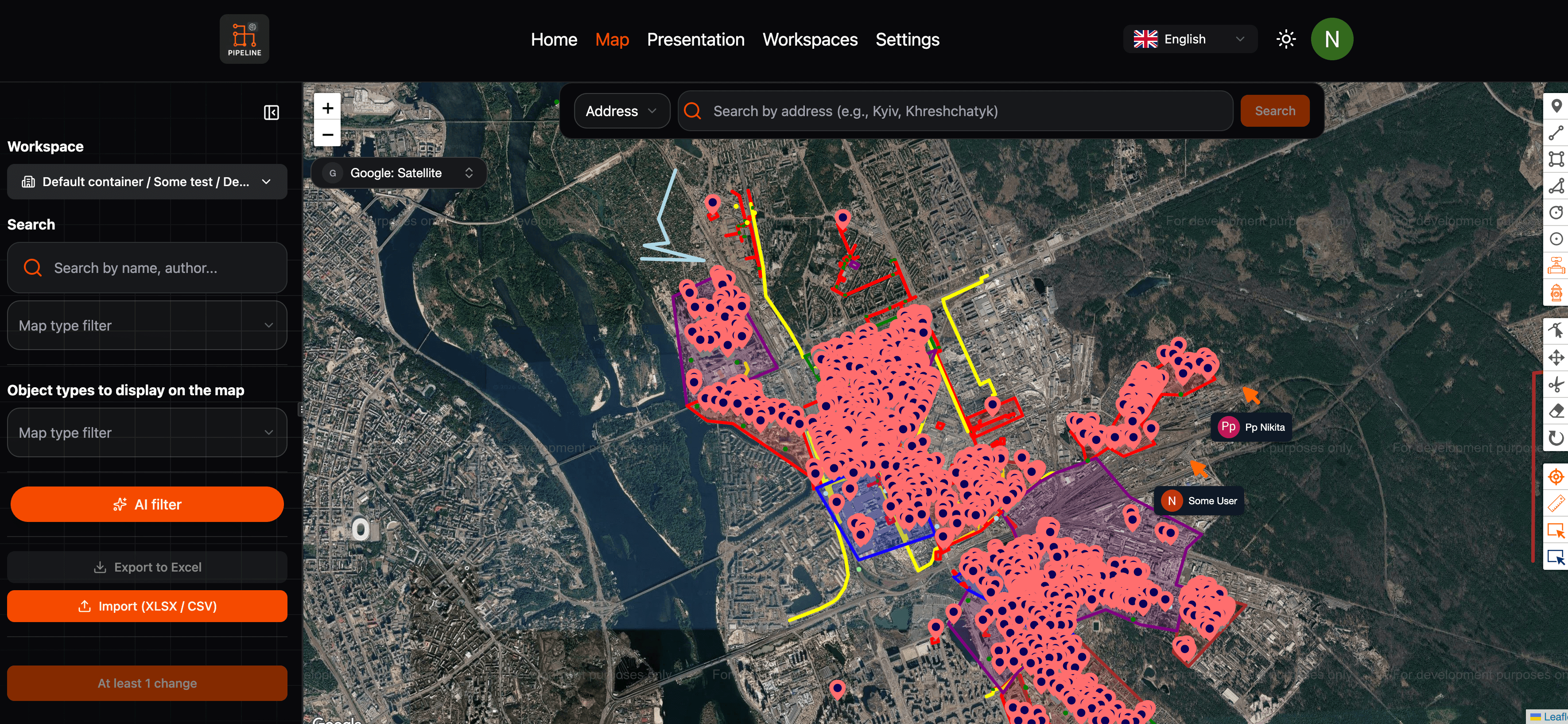The width and height of the screenshot is (1568, 724).
Task: Focus the Search by name, author field
Action: (x=147, y=269)
